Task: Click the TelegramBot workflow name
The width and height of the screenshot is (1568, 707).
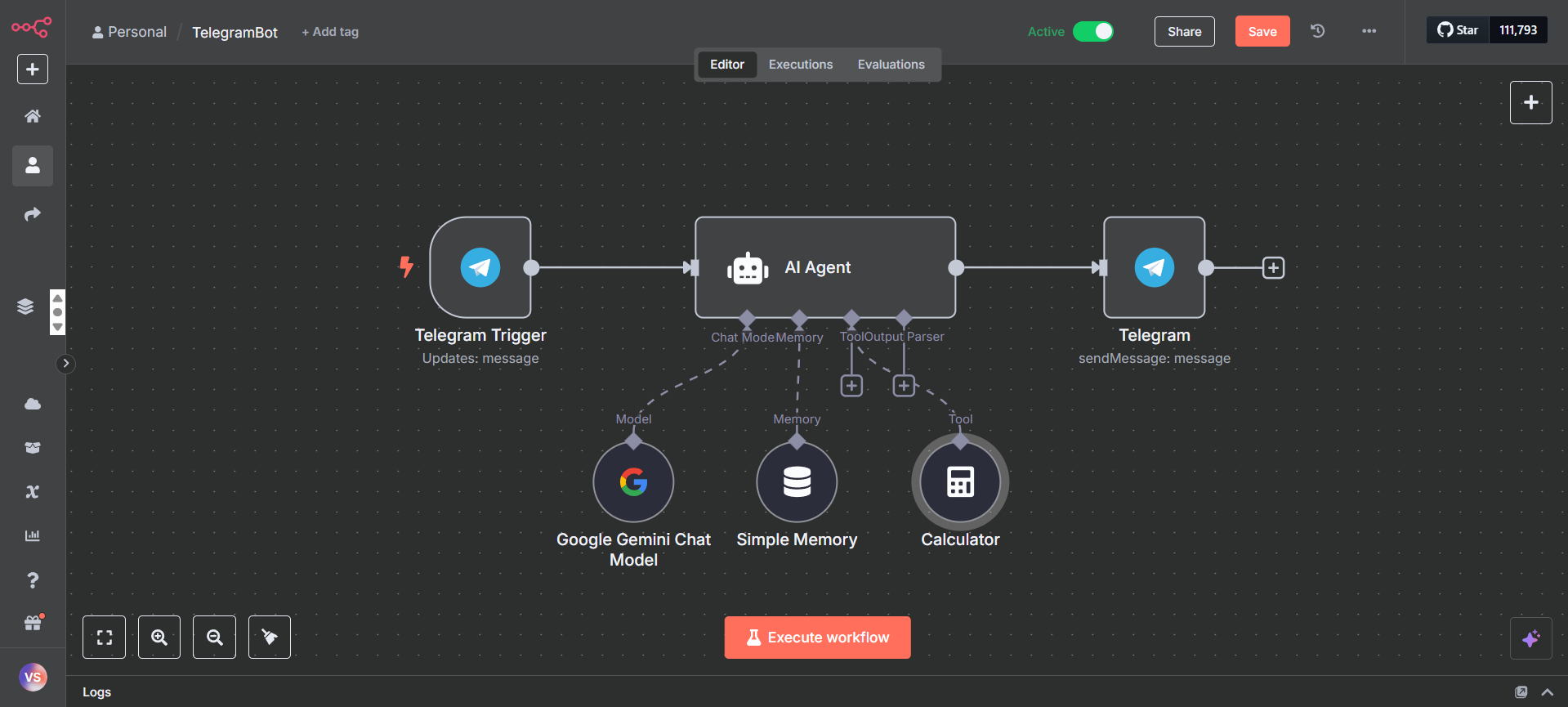Action: (235, 33)
